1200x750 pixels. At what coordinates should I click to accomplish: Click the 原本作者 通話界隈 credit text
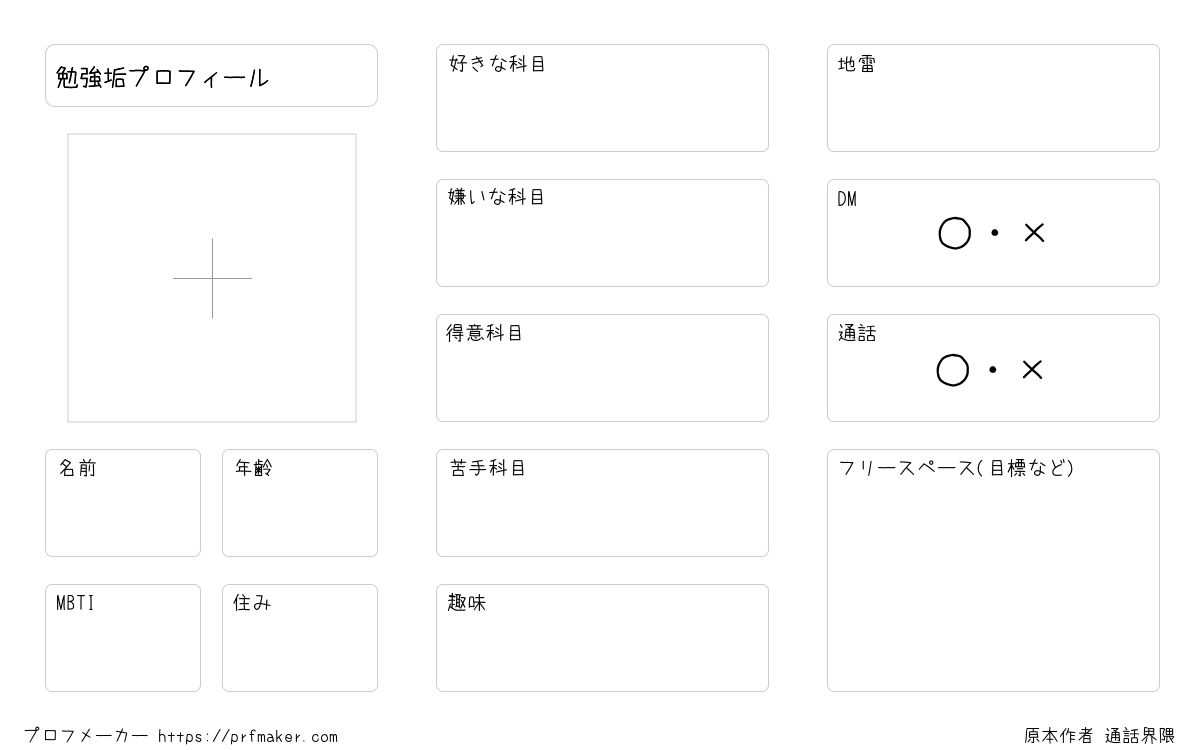point(1099,736)
